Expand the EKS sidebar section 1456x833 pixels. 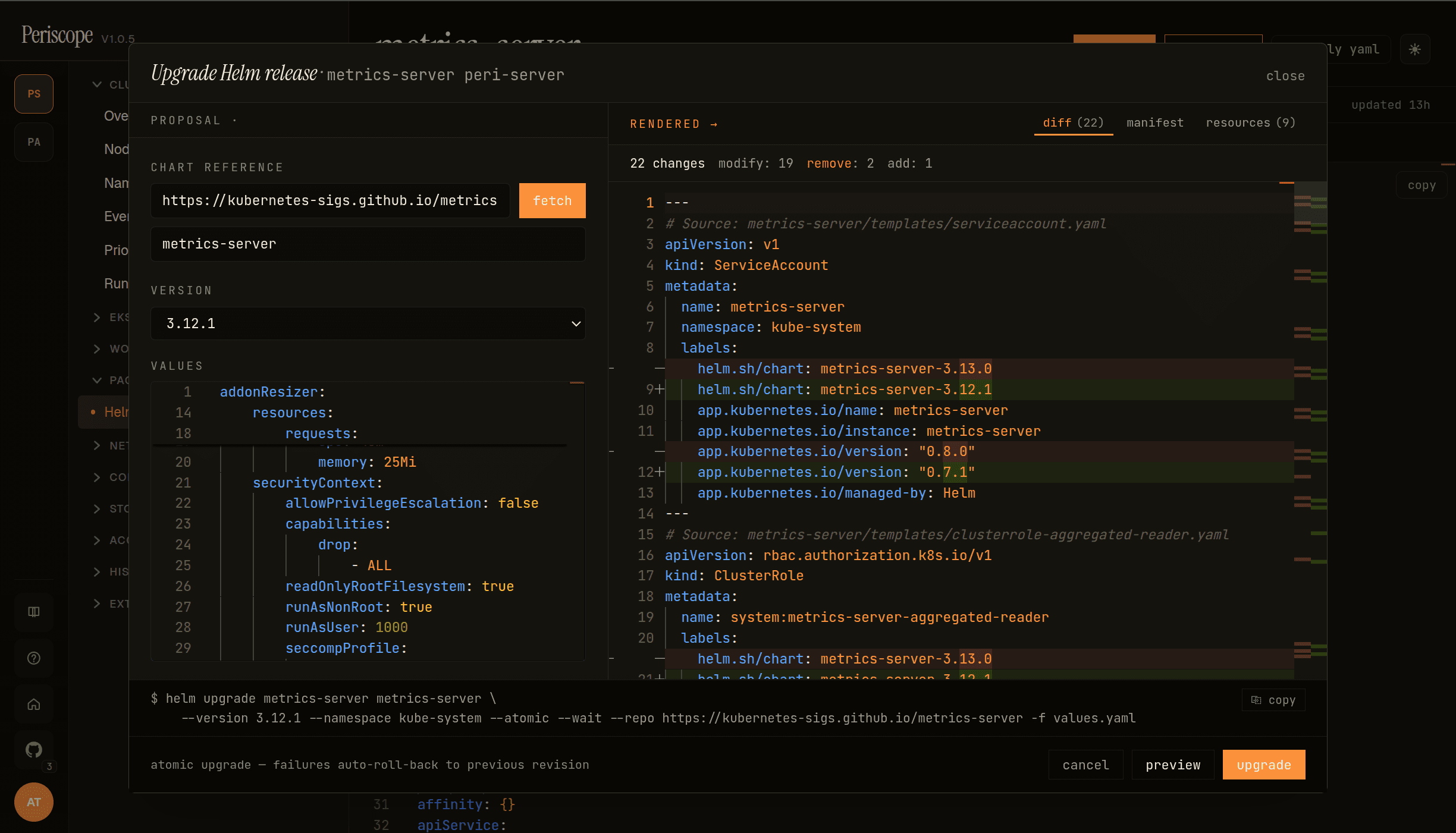[x=111, y=318]
